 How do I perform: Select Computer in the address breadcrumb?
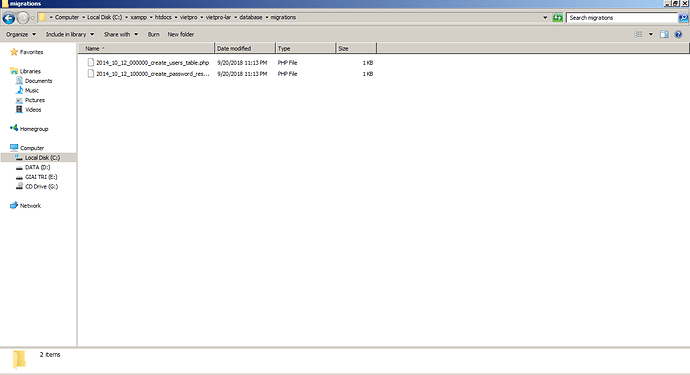click(66, 18)
